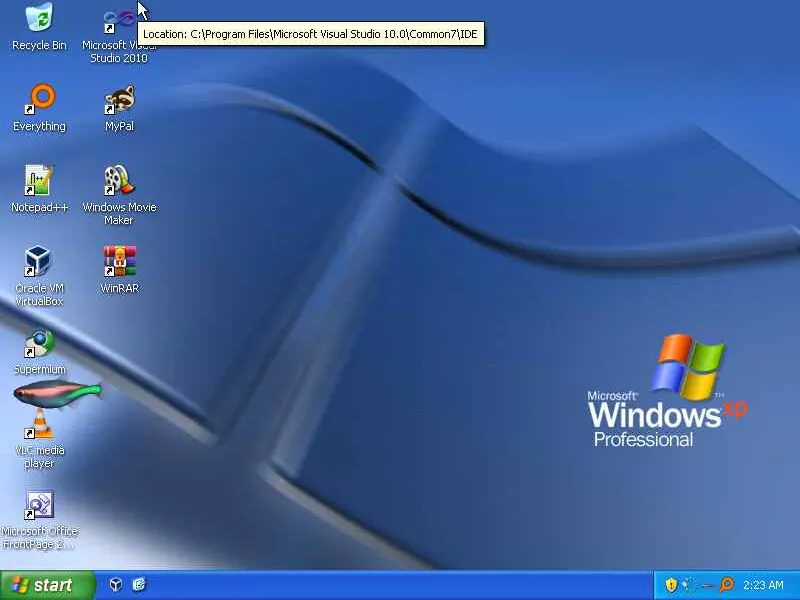Select the MyPal browser desktop shortcut
Viewport: 800px width, 600px height.
[119, 108]
